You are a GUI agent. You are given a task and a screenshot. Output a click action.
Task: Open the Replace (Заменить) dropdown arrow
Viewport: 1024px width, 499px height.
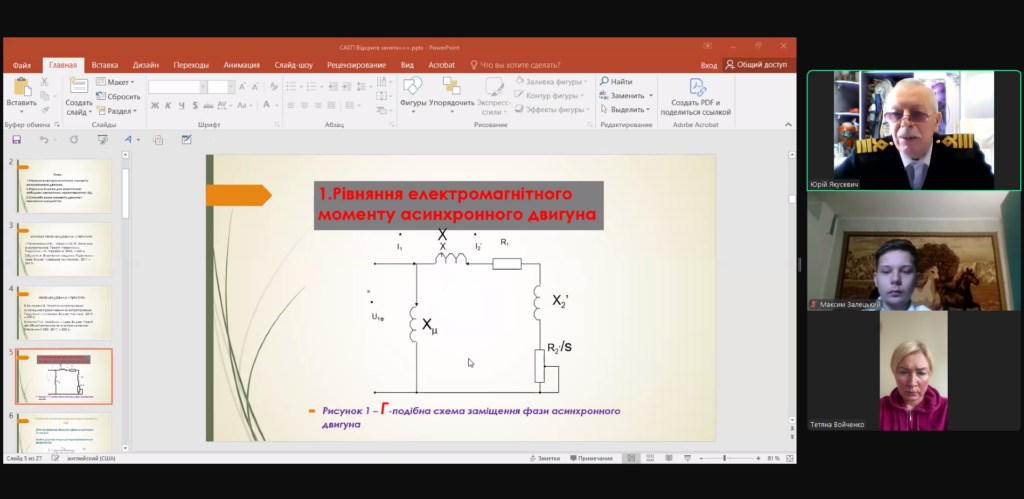click(651, 96)
